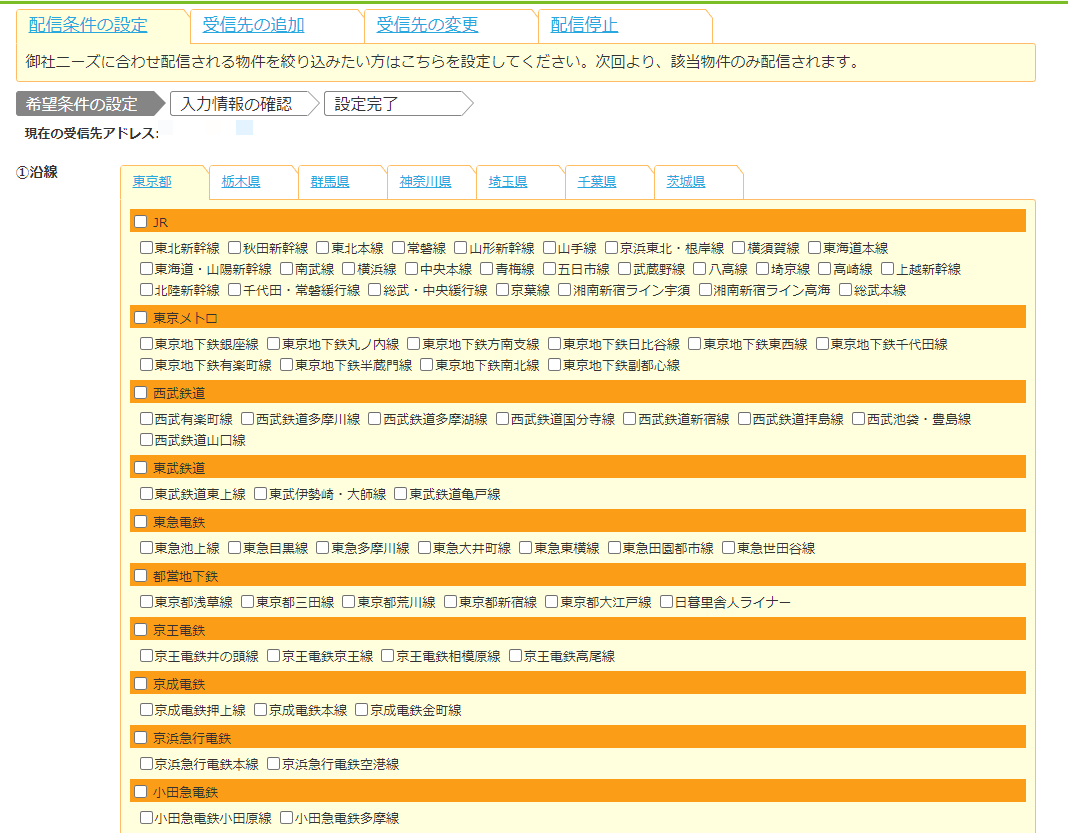Tick the 京王電鉄高尾線 checkbox
Image resolution: width=1068 pixels, height=833 pixels.
(516, 655)
